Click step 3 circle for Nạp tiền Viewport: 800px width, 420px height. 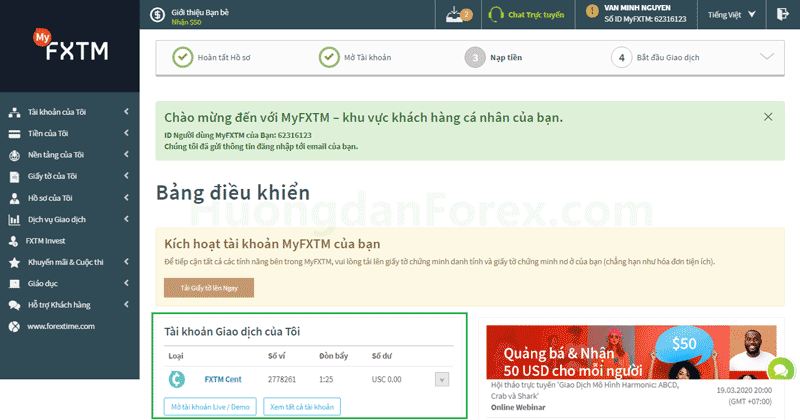coord(474,58)
